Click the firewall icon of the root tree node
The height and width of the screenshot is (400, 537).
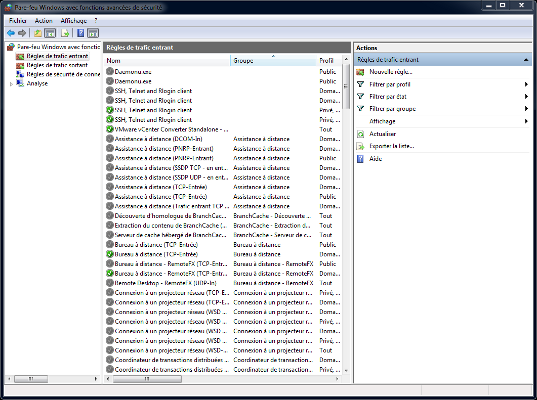11,47
